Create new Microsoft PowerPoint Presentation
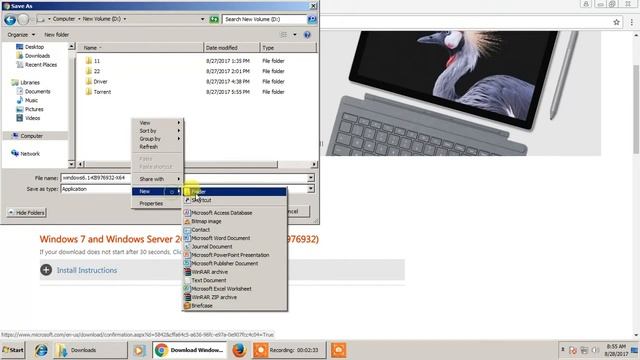640x360 pixels. [235, 255]
